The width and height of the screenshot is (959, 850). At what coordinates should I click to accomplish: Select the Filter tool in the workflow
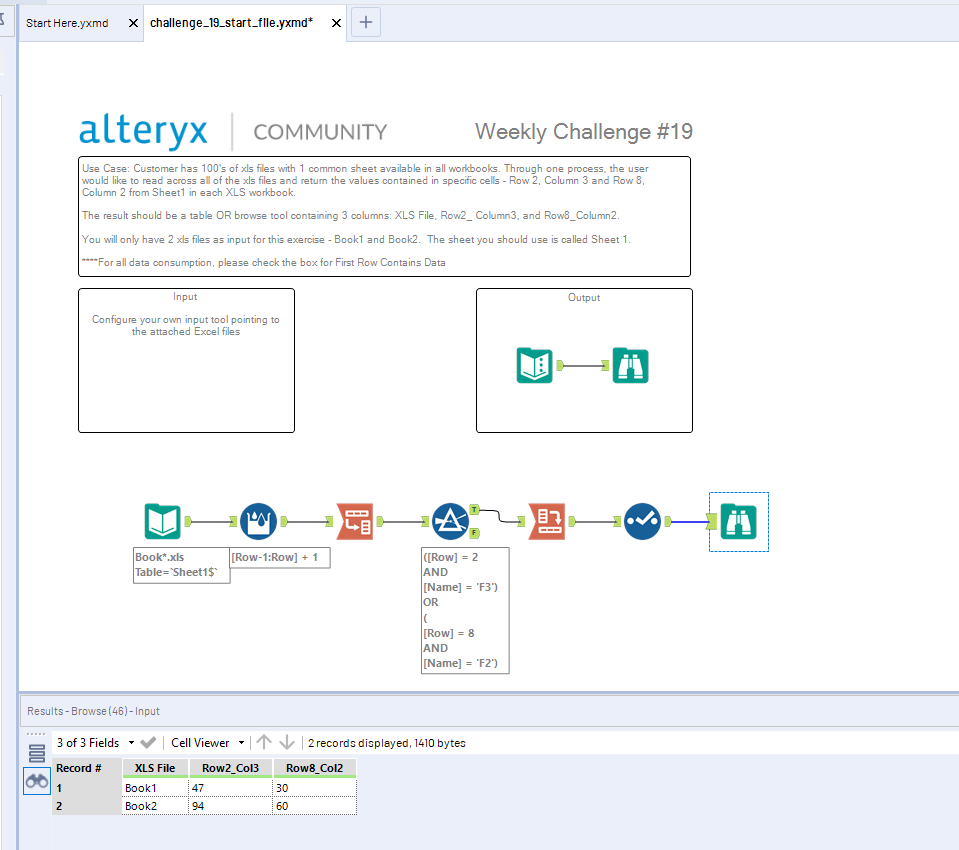pos(450,521)
